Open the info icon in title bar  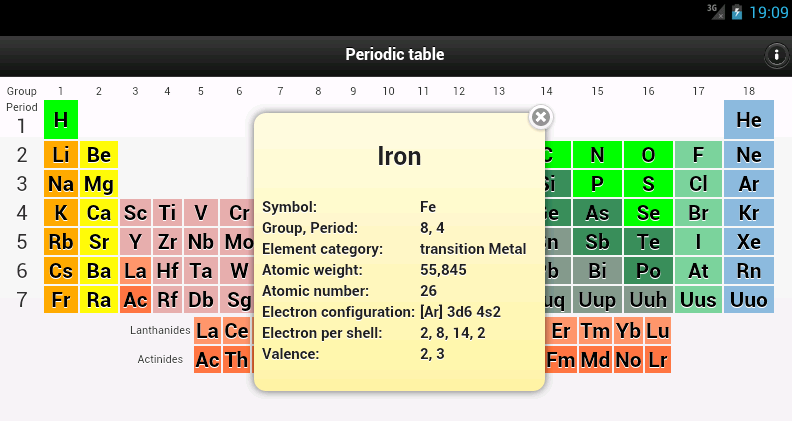pyautogui.click(x=776, y=55)
